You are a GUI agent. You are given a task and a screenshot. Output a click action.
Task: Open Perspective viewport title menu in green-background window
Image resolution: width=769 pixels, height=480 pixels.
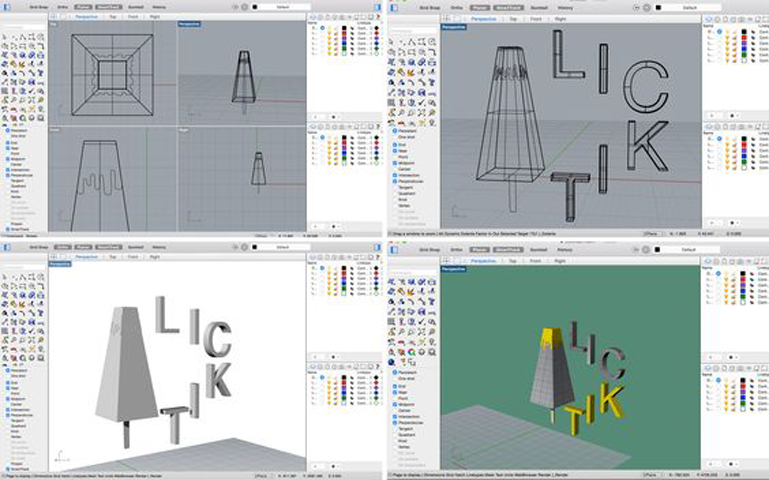coord(454,269)
